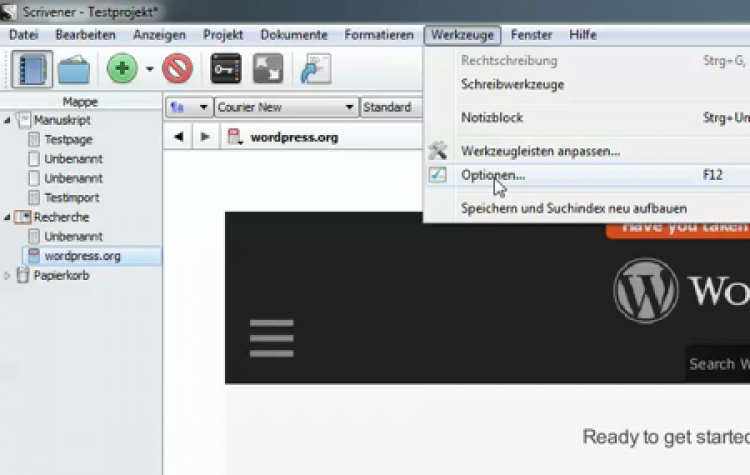Click the blue Collections folder icon
750x475 pixels.
click(x=74, y=69)
